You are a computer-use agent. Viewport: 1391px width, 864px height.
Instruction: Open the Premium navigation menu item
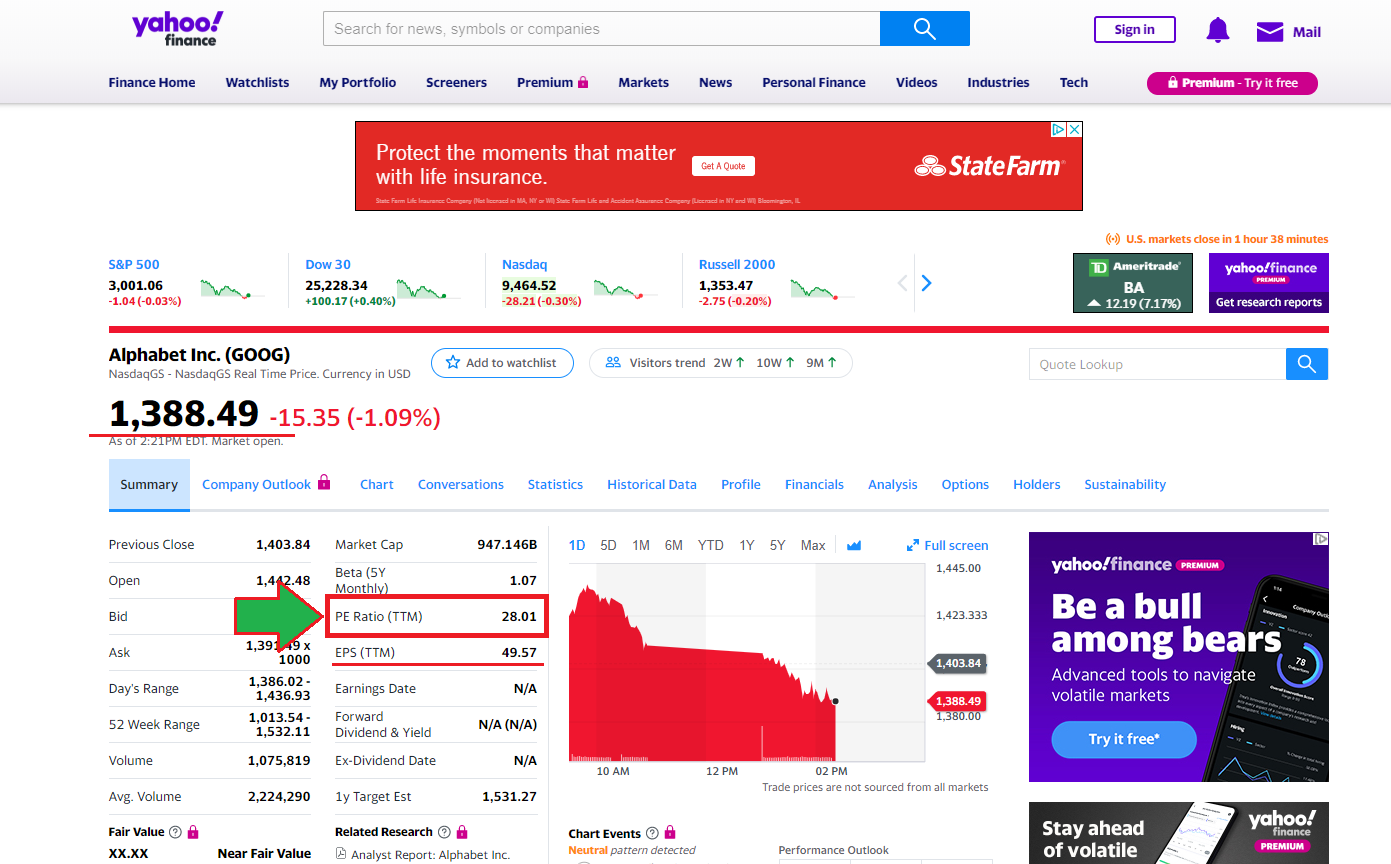pos(552,82)
